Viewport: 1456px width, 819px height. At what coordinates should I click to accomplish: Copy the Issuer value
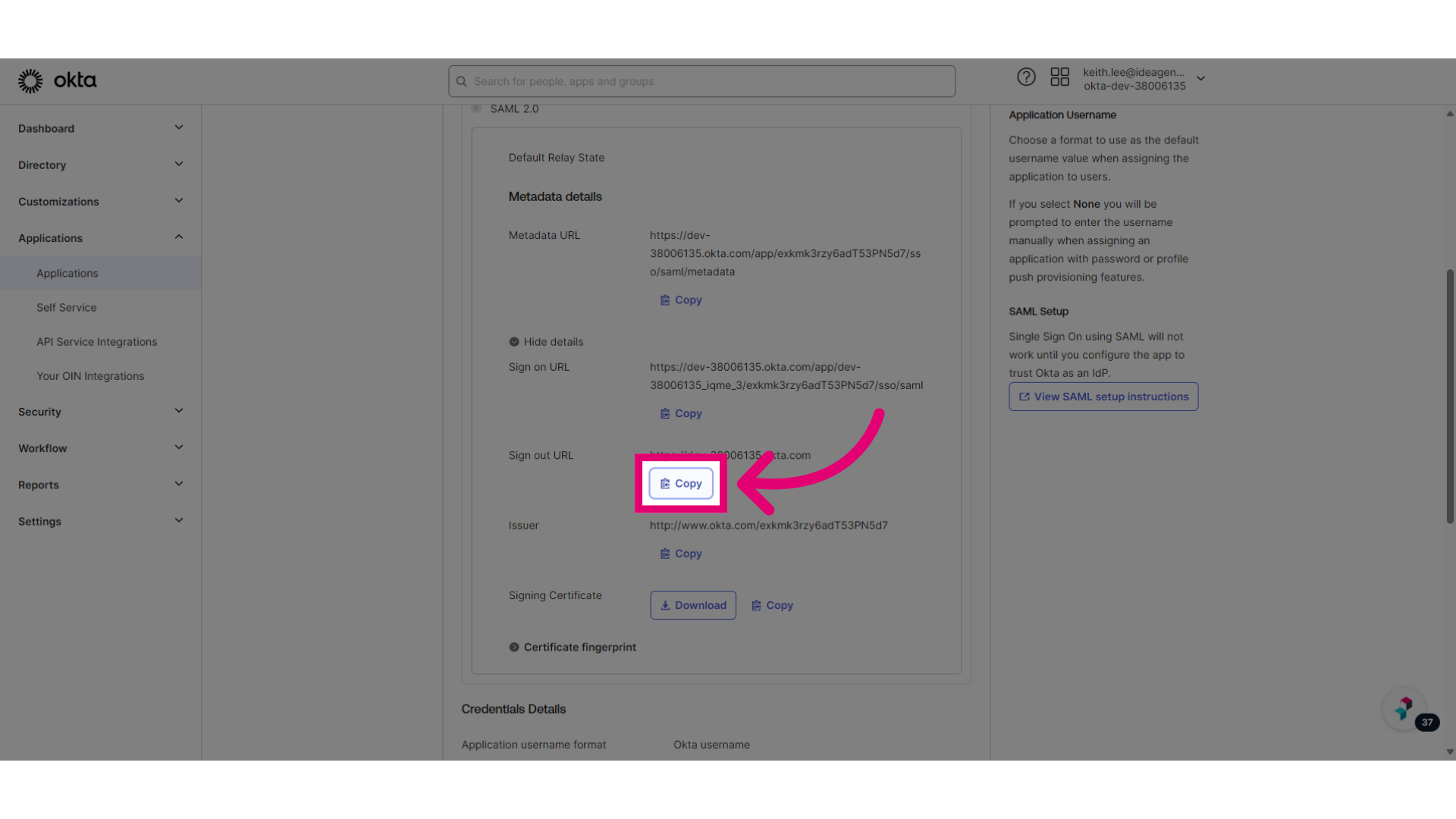[x=681, y=554]
